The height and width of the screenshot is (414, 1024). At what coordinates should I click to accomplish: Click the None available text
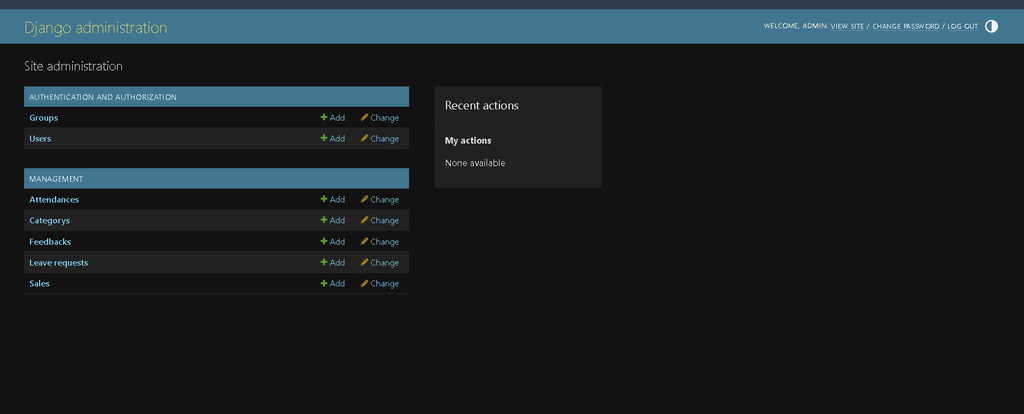[x=475, y=163]
